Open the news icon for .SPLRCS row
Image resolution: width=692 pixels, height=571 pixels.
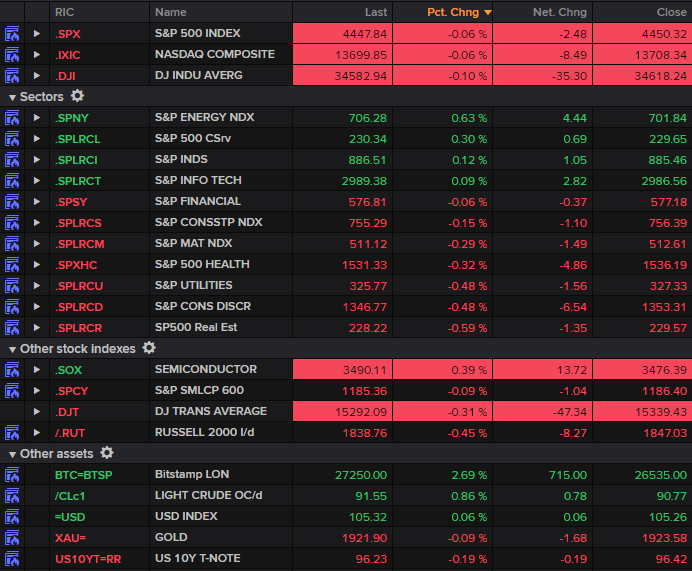[12, 223]
